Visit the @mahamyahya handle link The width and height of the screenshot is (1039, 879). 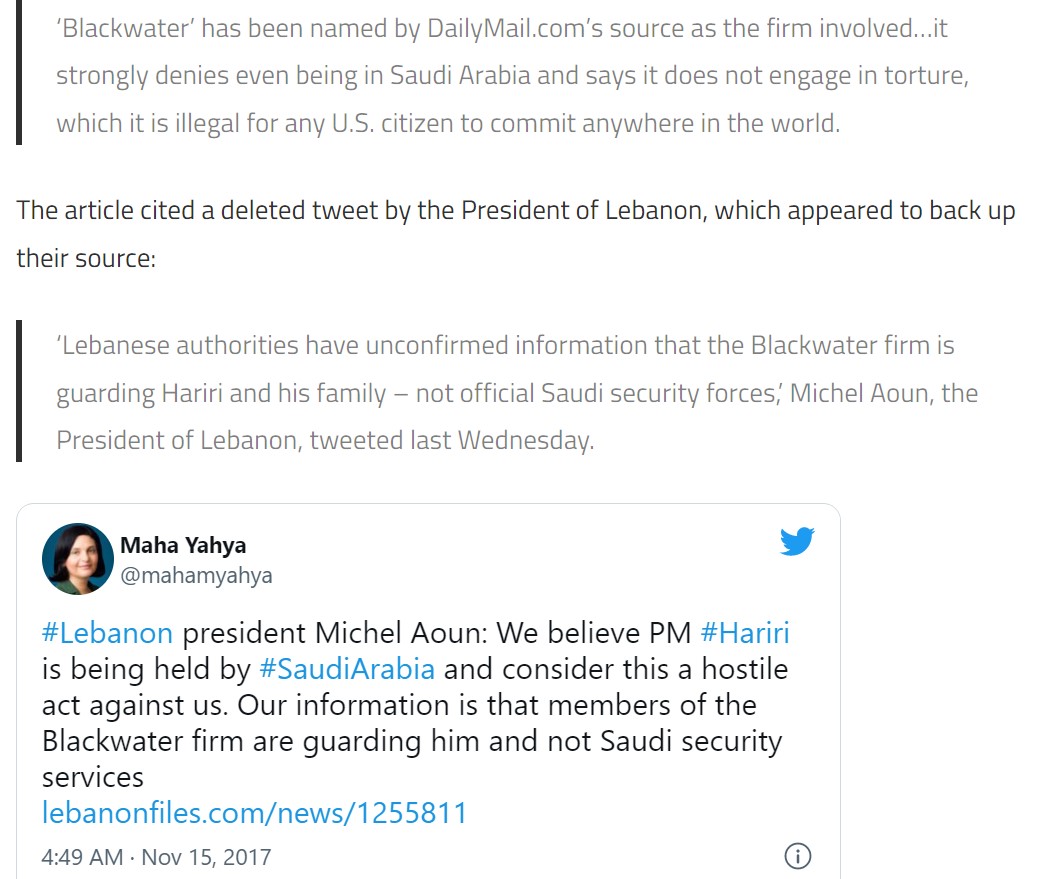(x=196, y=576)
